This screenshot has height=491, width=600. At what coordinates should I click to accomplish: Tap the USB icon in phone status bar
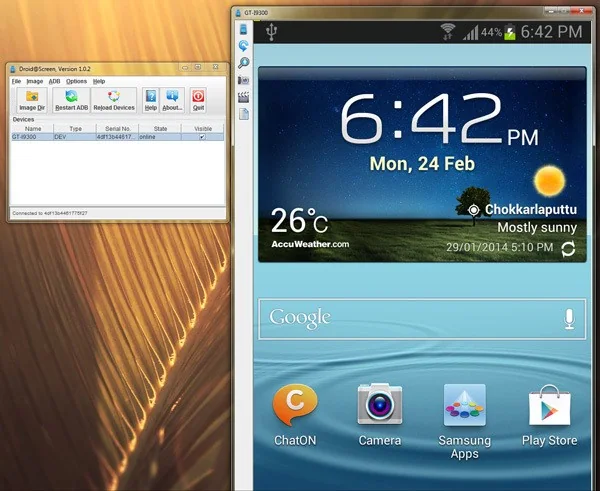click(271, 31)
